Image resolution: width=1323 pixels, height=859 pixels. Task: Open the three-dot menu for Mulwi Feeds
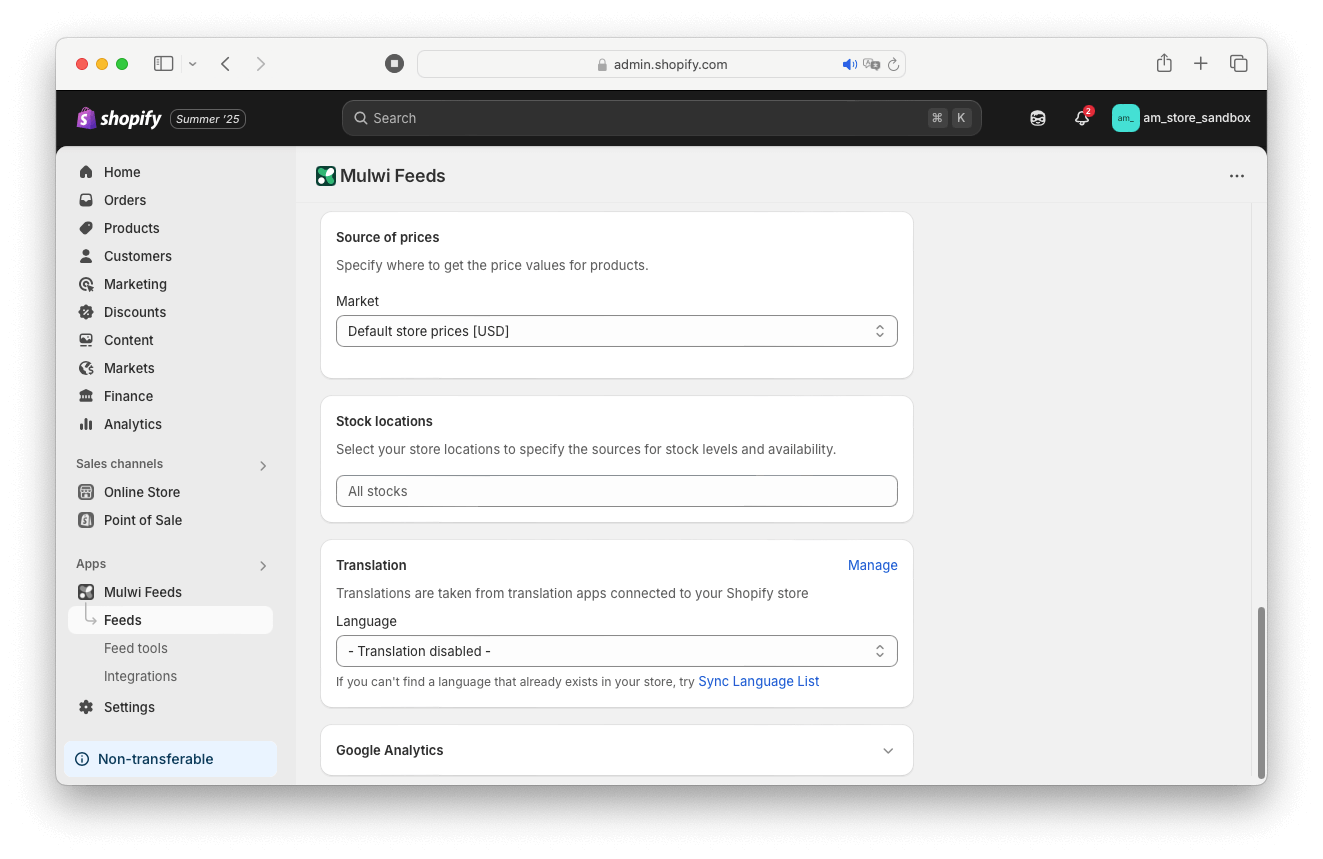(x=1236, y=176)
